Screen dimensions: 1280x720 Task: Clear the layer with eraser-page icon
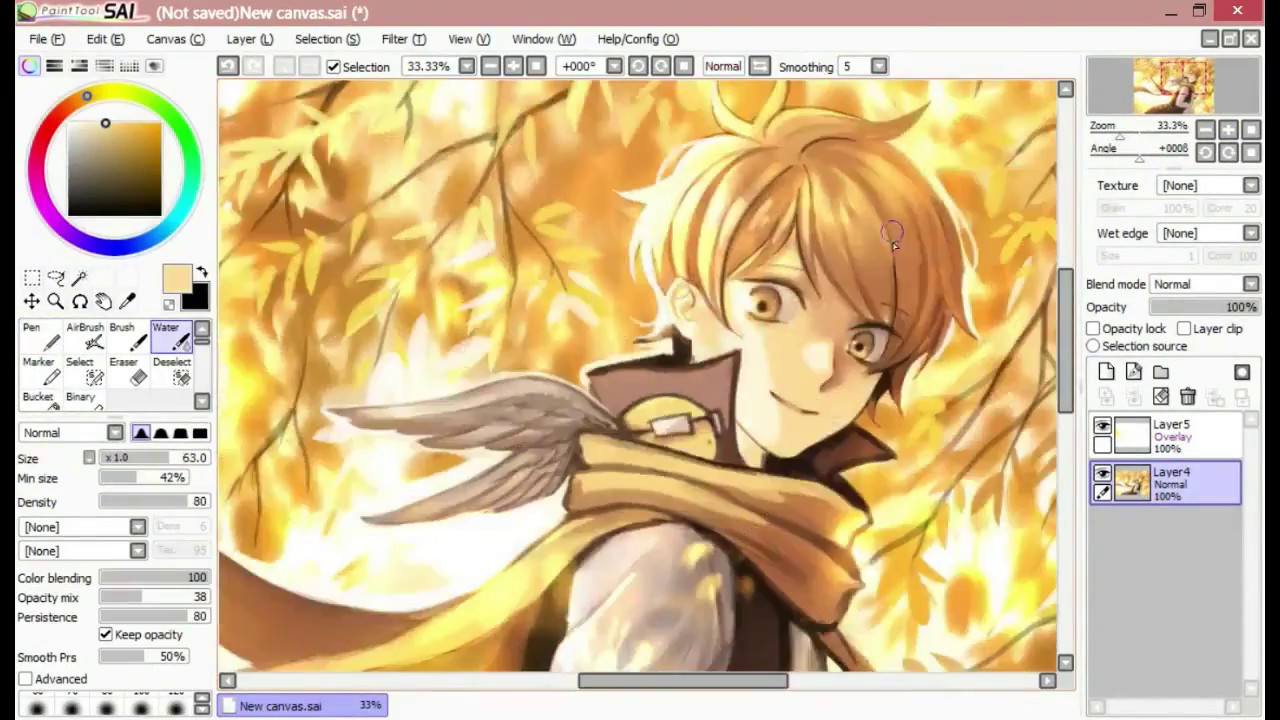tap(1160, 397)
